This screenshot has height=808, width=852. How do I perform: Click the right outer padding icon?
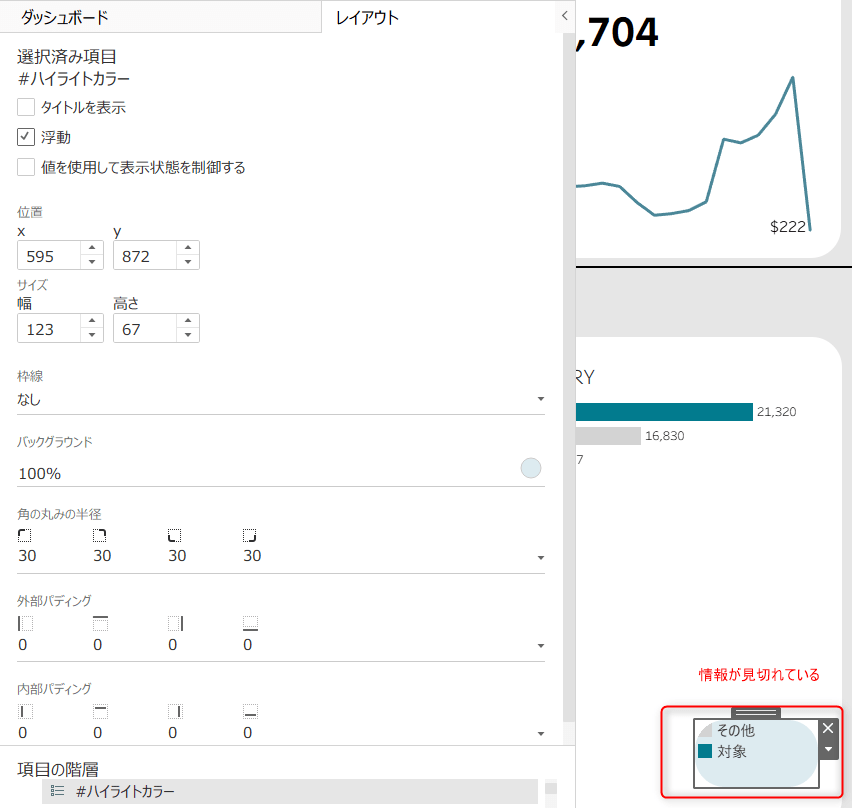click(x=176, y=623)
